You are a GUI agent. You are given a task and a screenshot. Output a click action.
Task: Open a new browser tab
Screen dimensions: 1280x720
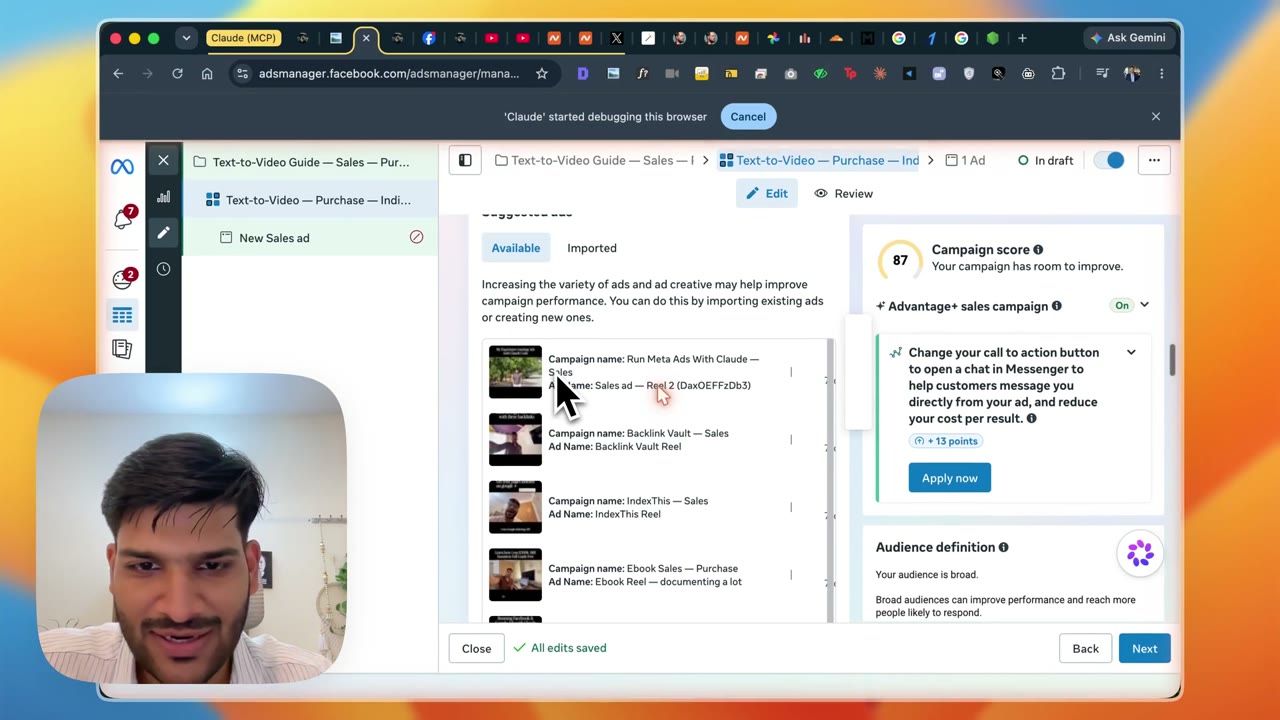(1022, 38)
